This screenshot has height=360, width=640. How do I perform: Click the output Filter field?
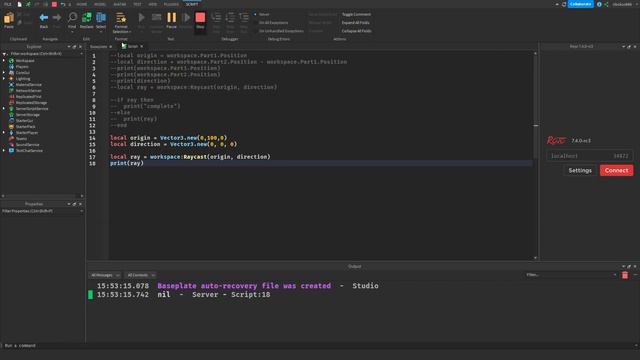pos(571,275)
